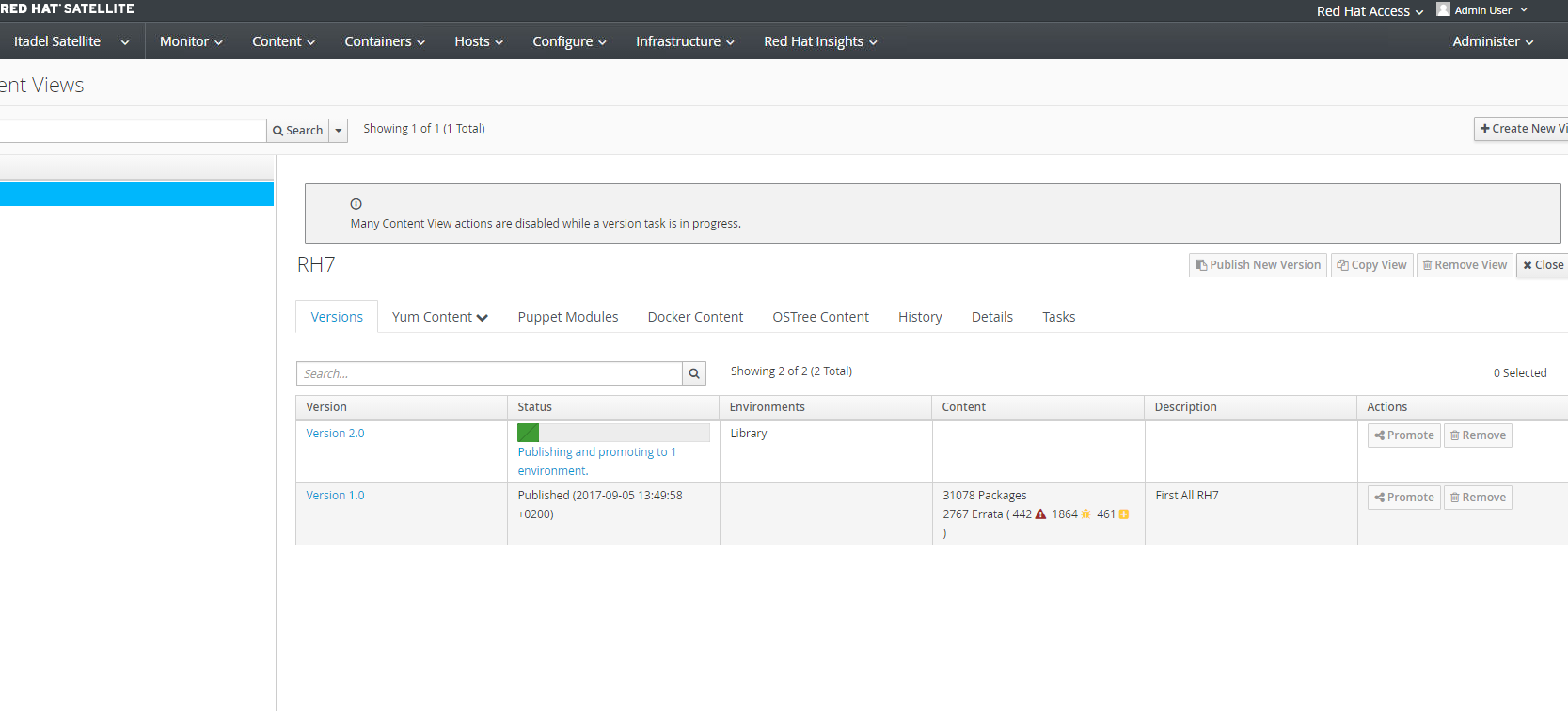Viewport: 1568px width, 711px height.
Task: Click Copy View button
Action: coord(1372,265)
